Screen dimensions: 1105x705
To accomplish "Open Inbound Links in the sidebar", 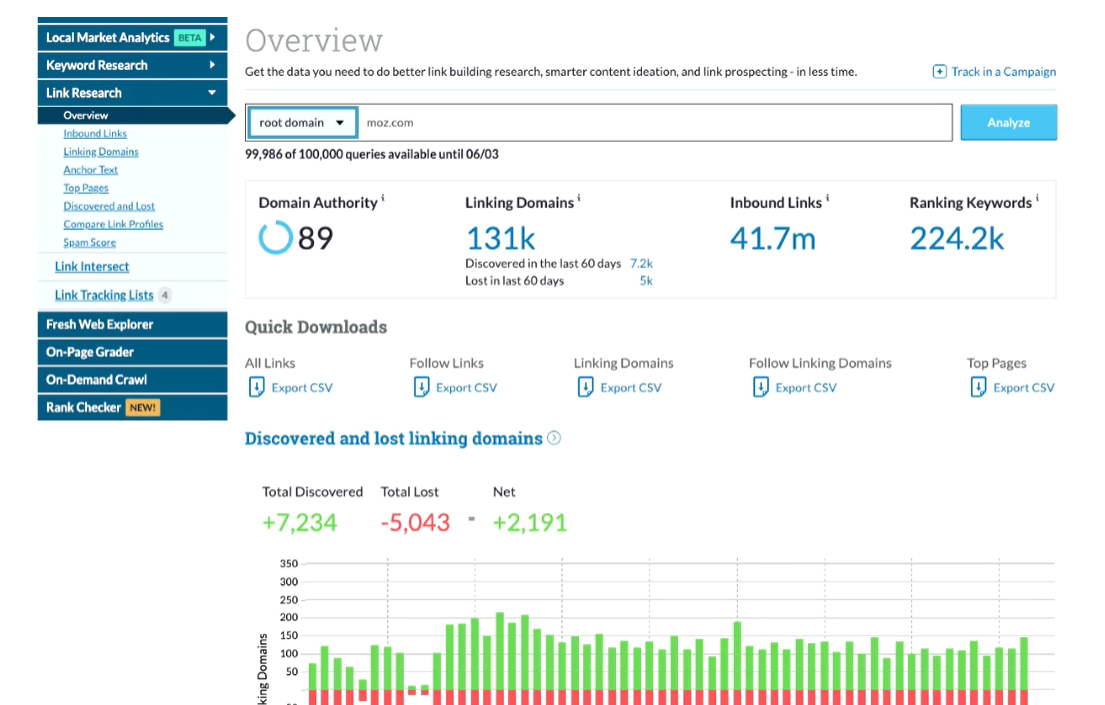I will coord(95,134).
